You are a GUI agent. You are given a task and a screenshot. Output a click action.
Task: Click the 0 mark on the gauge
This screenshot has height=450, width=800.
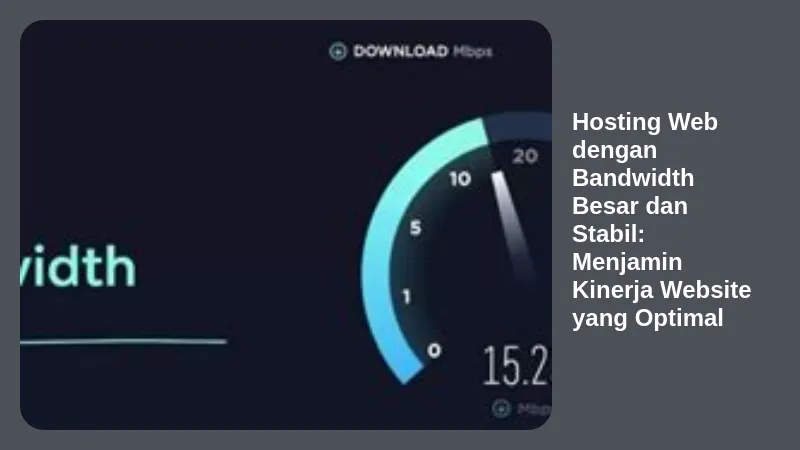tap(434, 351)
